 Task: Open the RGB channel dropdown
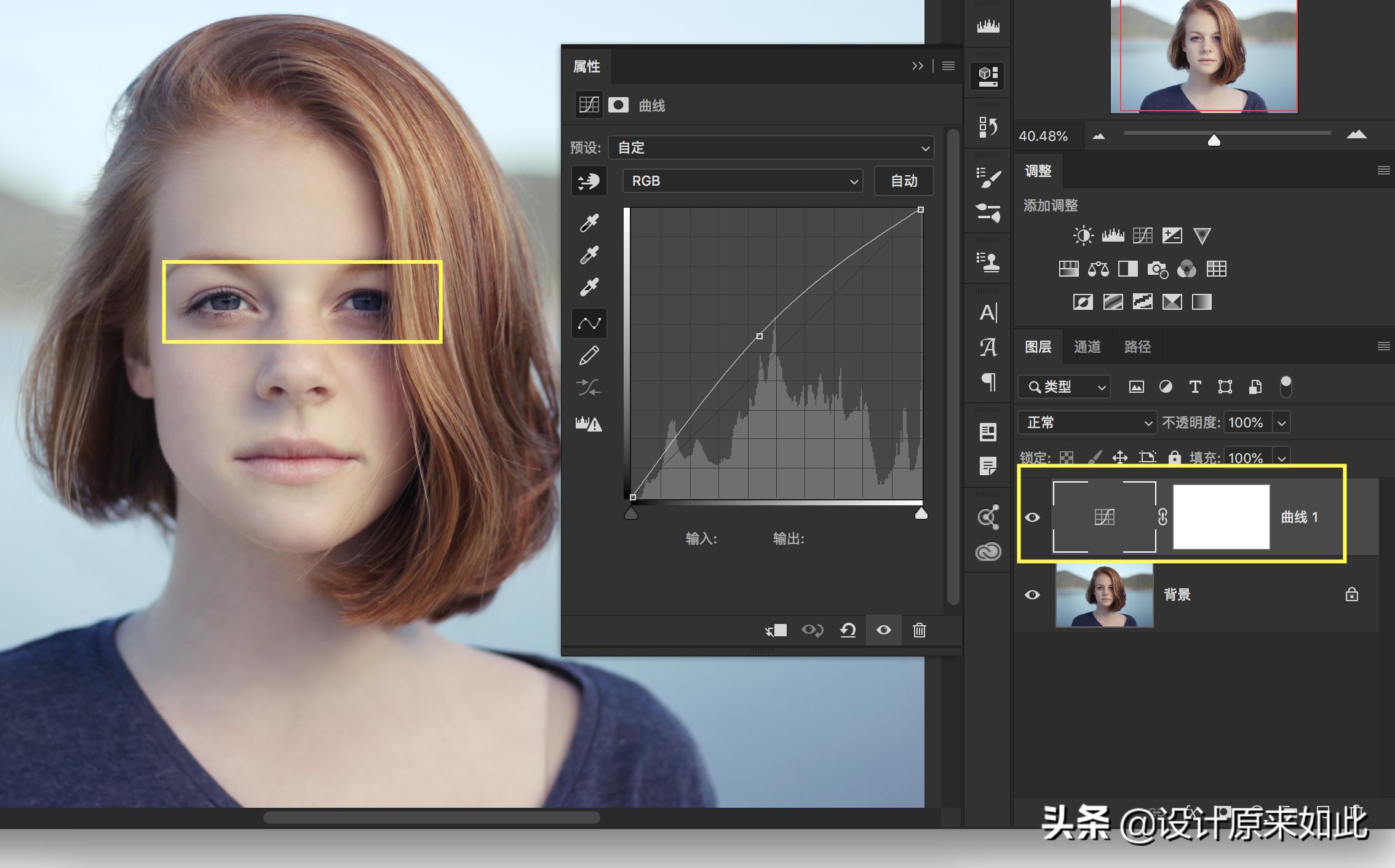tap(743, 181)
